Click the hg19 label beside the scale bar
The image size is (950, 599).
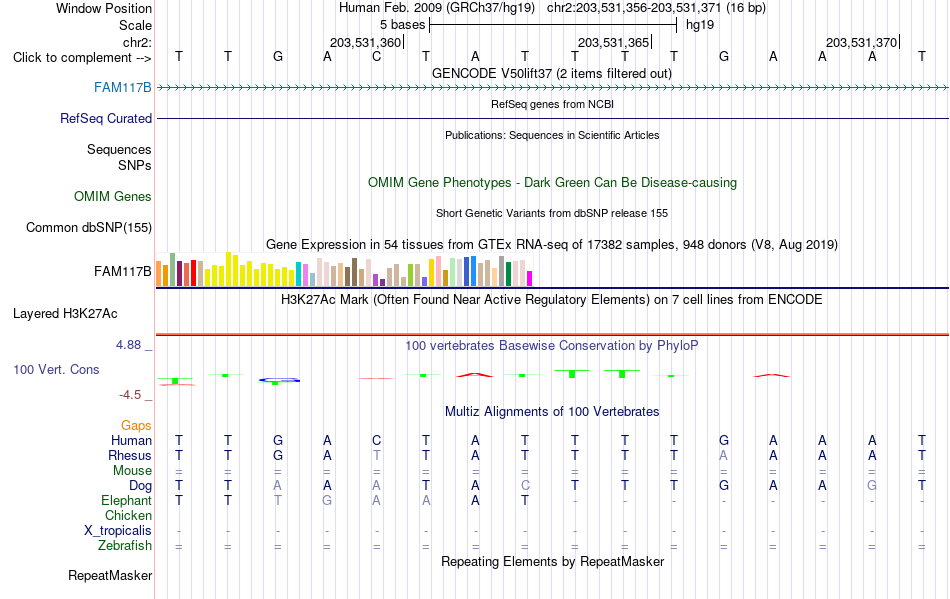700,25
